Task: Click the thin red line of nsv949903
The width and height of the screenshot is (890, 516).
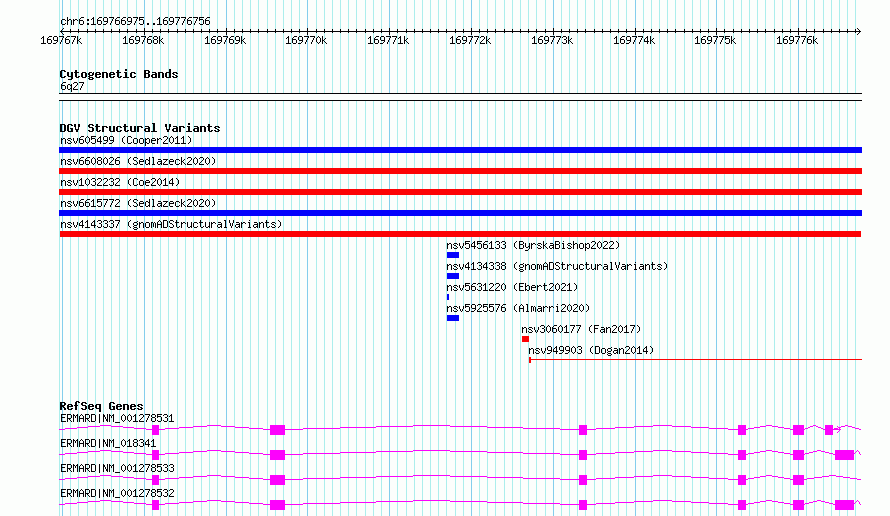Action: coord(695,359)
